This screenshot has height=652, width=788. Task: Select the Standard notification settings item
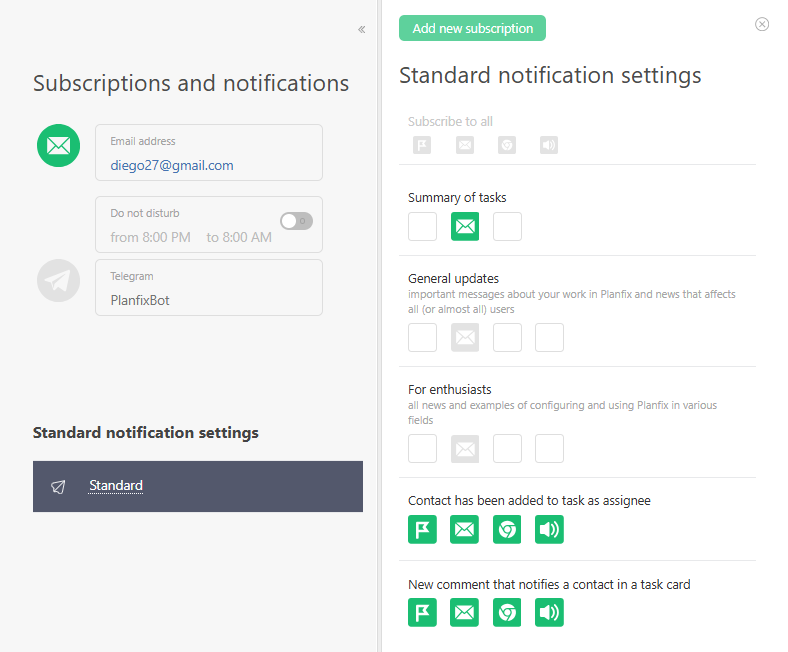click(116, 486)
